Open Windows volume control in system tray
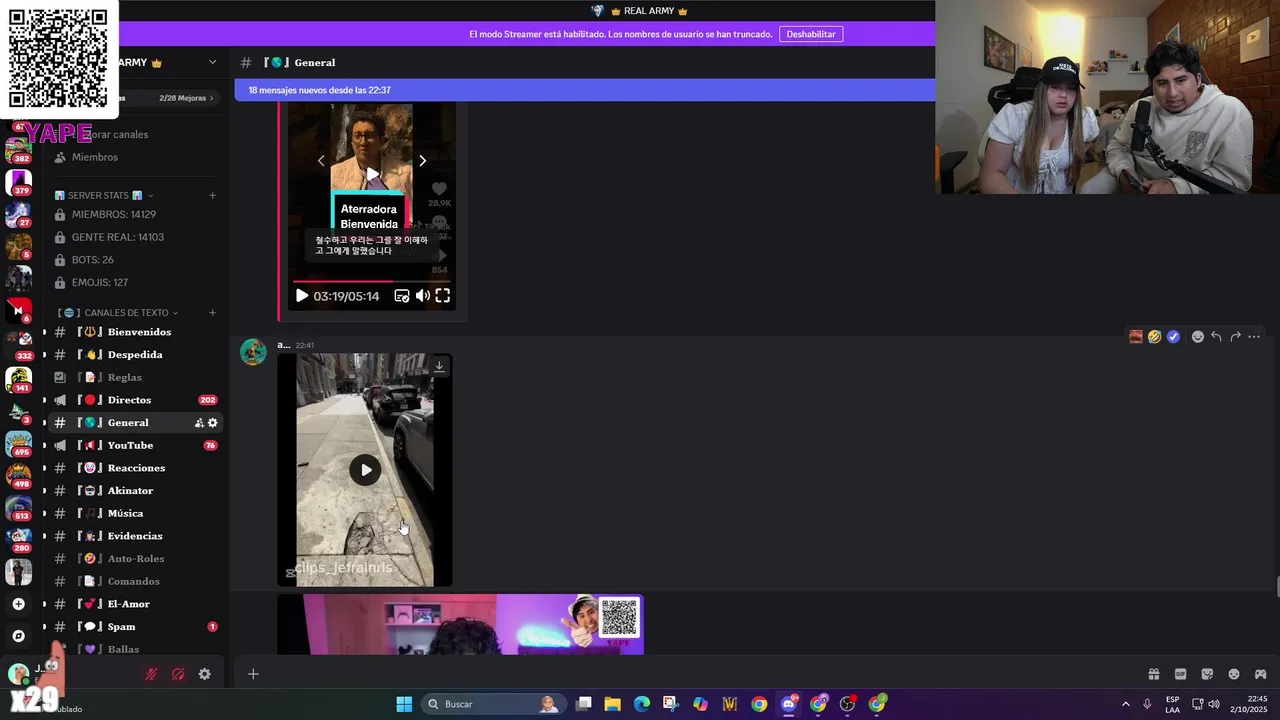The image size is (1280, 720). click(x=1214, y=704)
